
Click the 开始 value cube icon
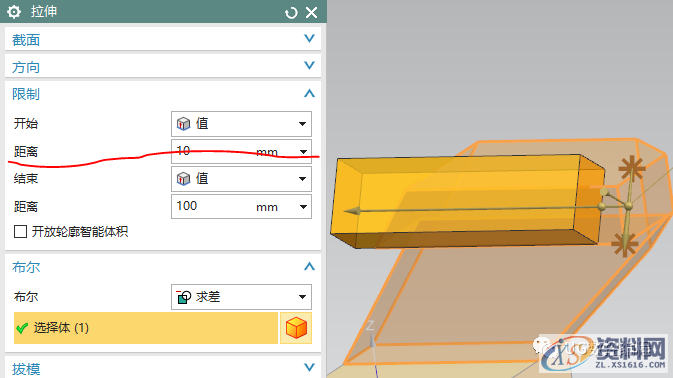pos(183,124)
